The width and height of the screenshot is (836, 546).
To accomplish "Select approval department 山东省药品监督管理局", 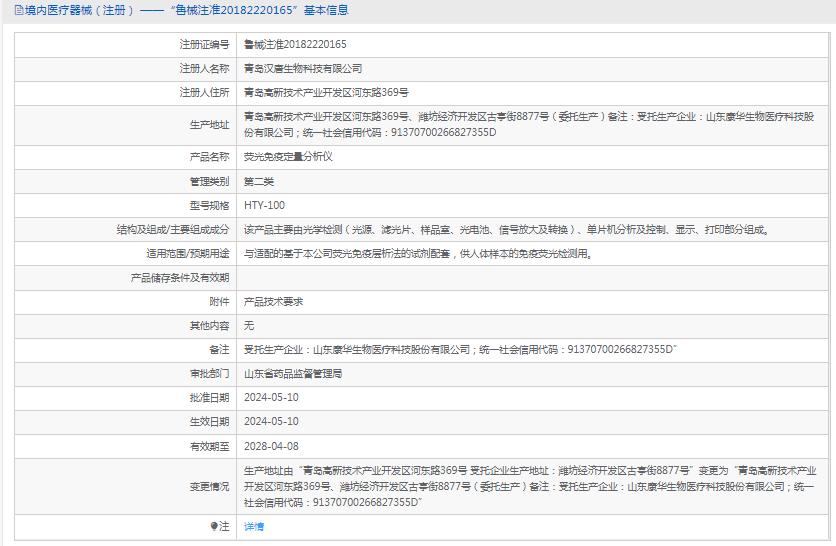I will (293, 374).
